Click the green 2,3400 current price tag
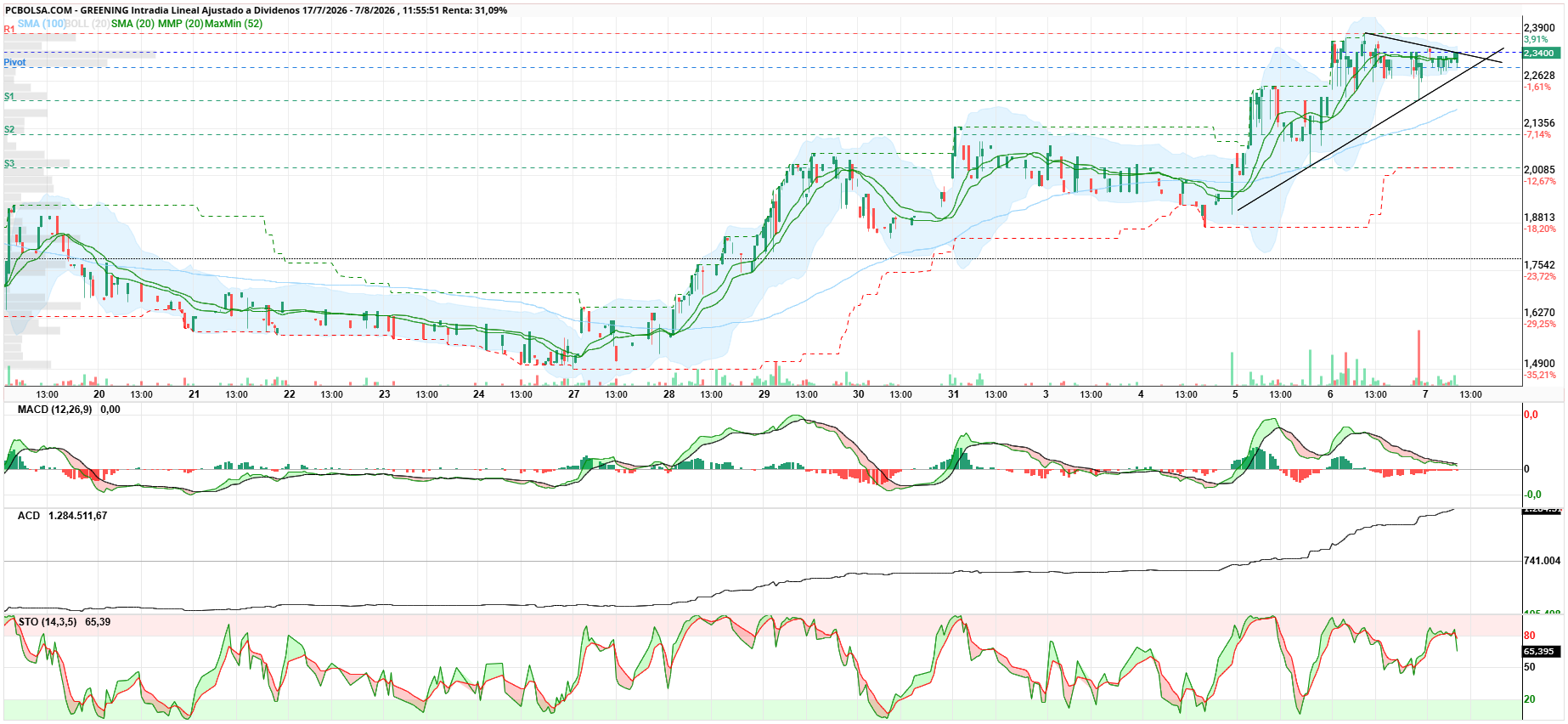This screenshot has height=724, width=1568. (x=1541, y=53)
